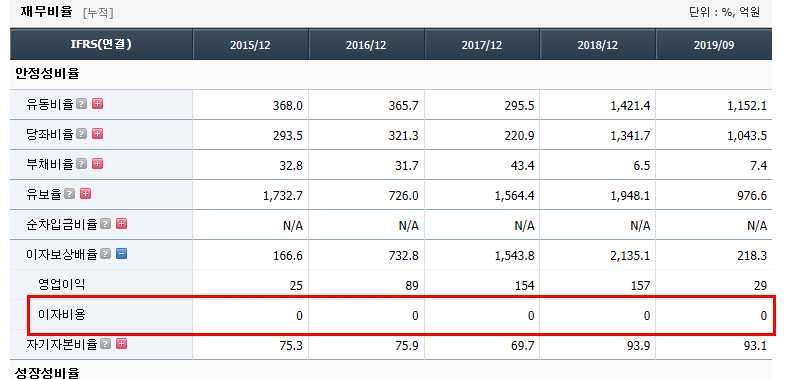The height and width of the screenshot is (379, 795).
Task: Expand the 유동비율 row details
Action: point(97,104)
